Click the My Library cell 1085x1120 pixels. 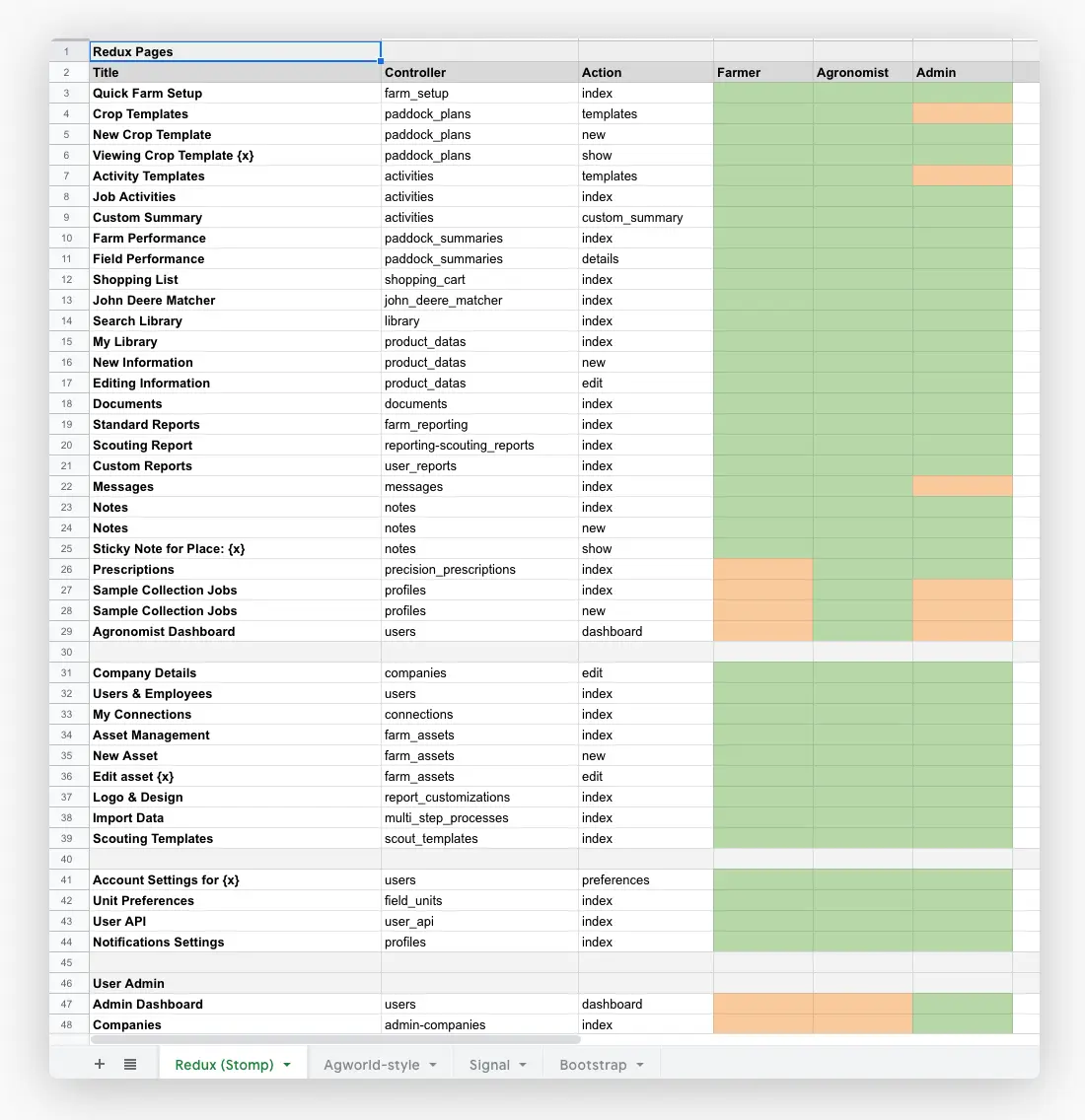236,341
